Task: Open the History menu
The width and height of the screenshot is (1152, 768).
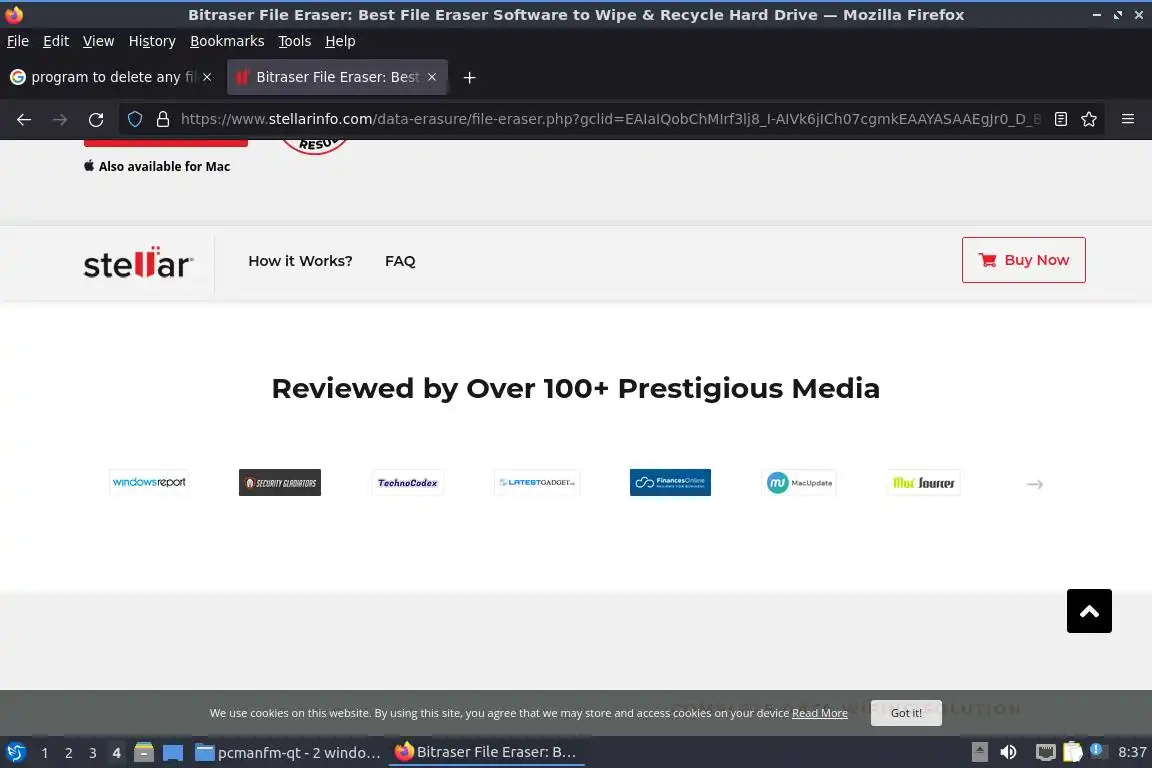Action: click(x=152, y=41)
